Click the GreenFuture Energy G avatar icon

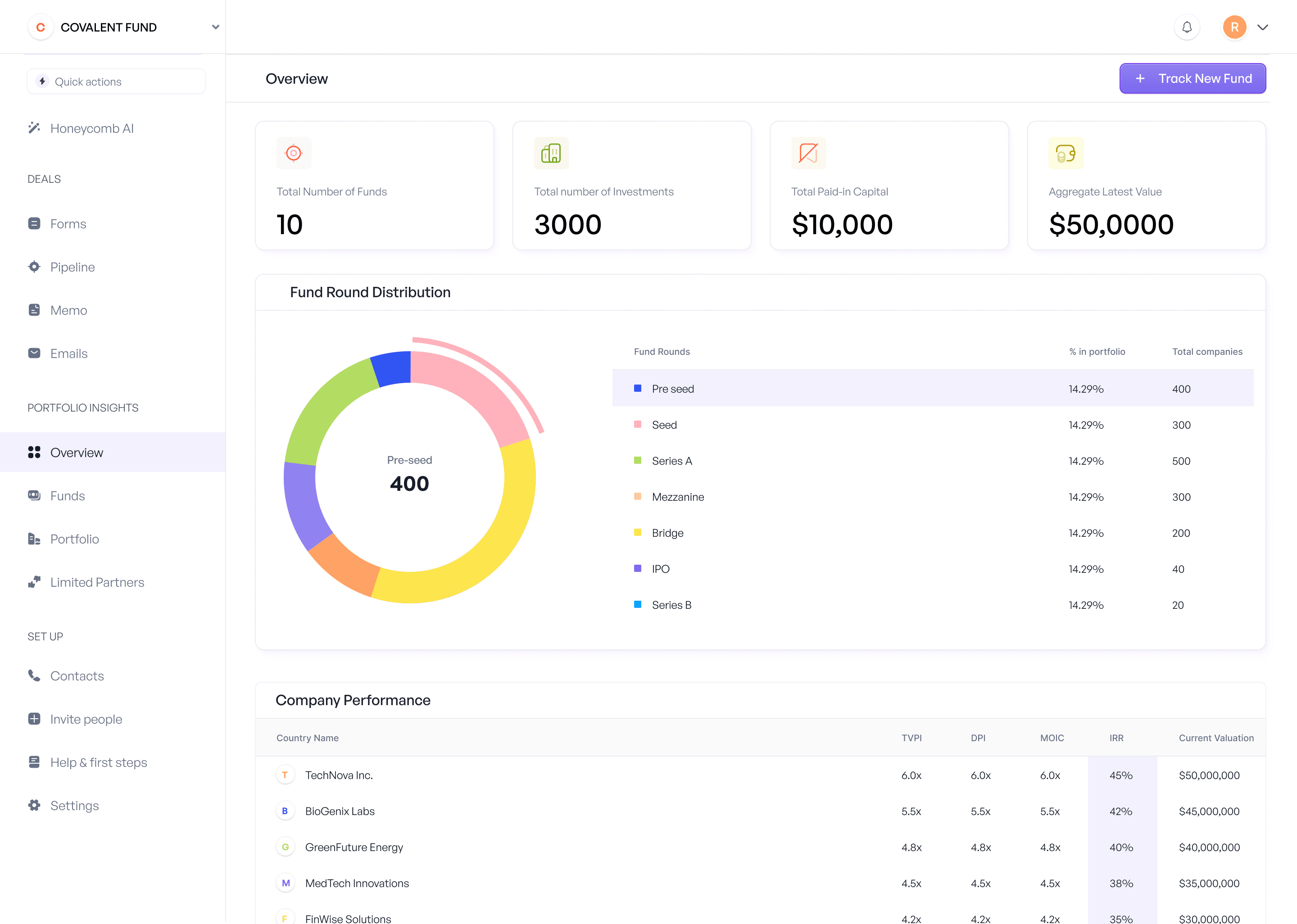click(x=285, y=847)
